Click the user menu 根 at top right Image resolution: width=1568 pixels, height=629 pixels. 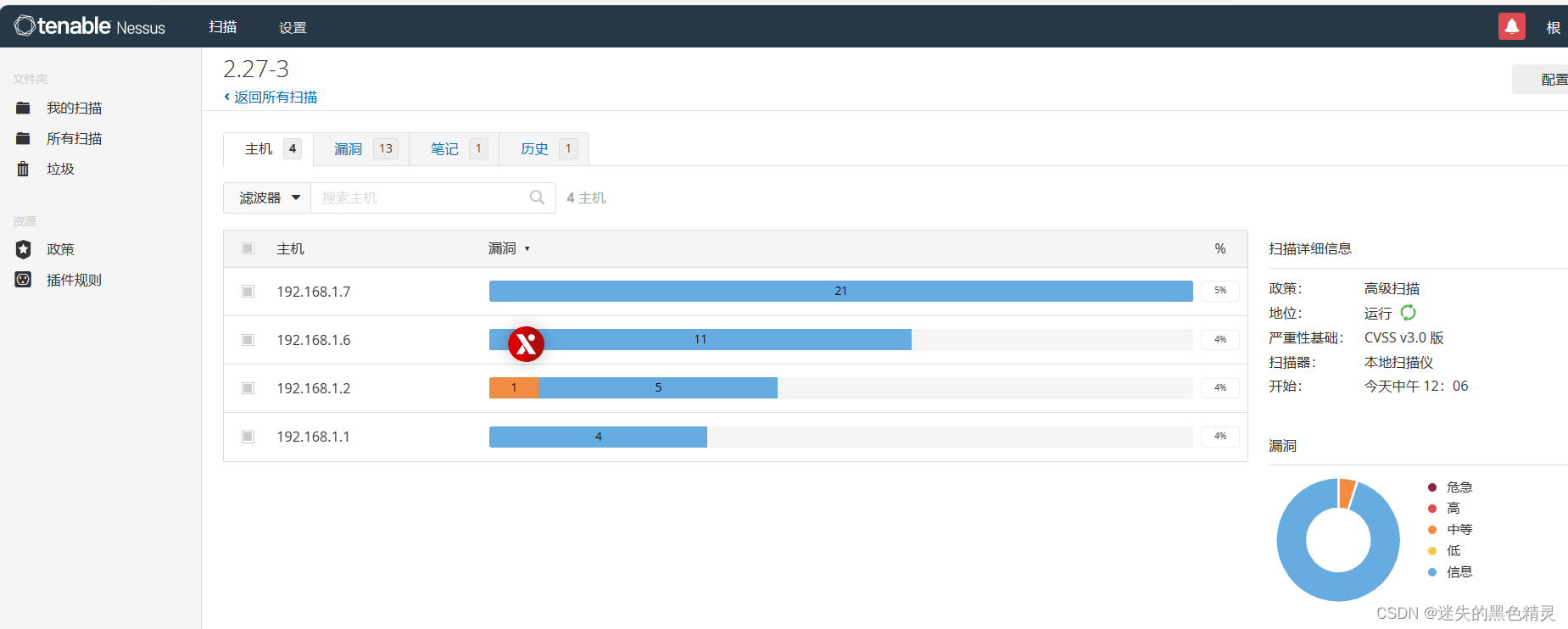click(x=1553, y=27)
